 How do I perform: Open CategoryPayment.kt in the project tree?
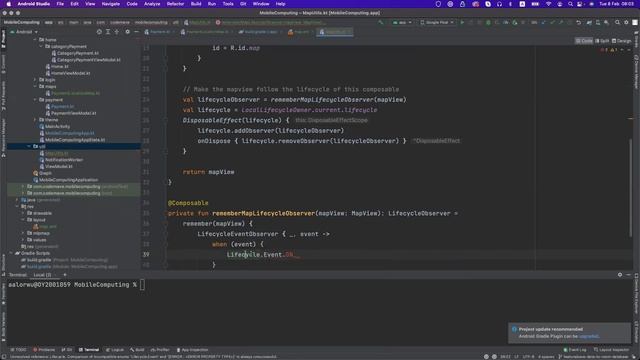[x=76, y=53]
